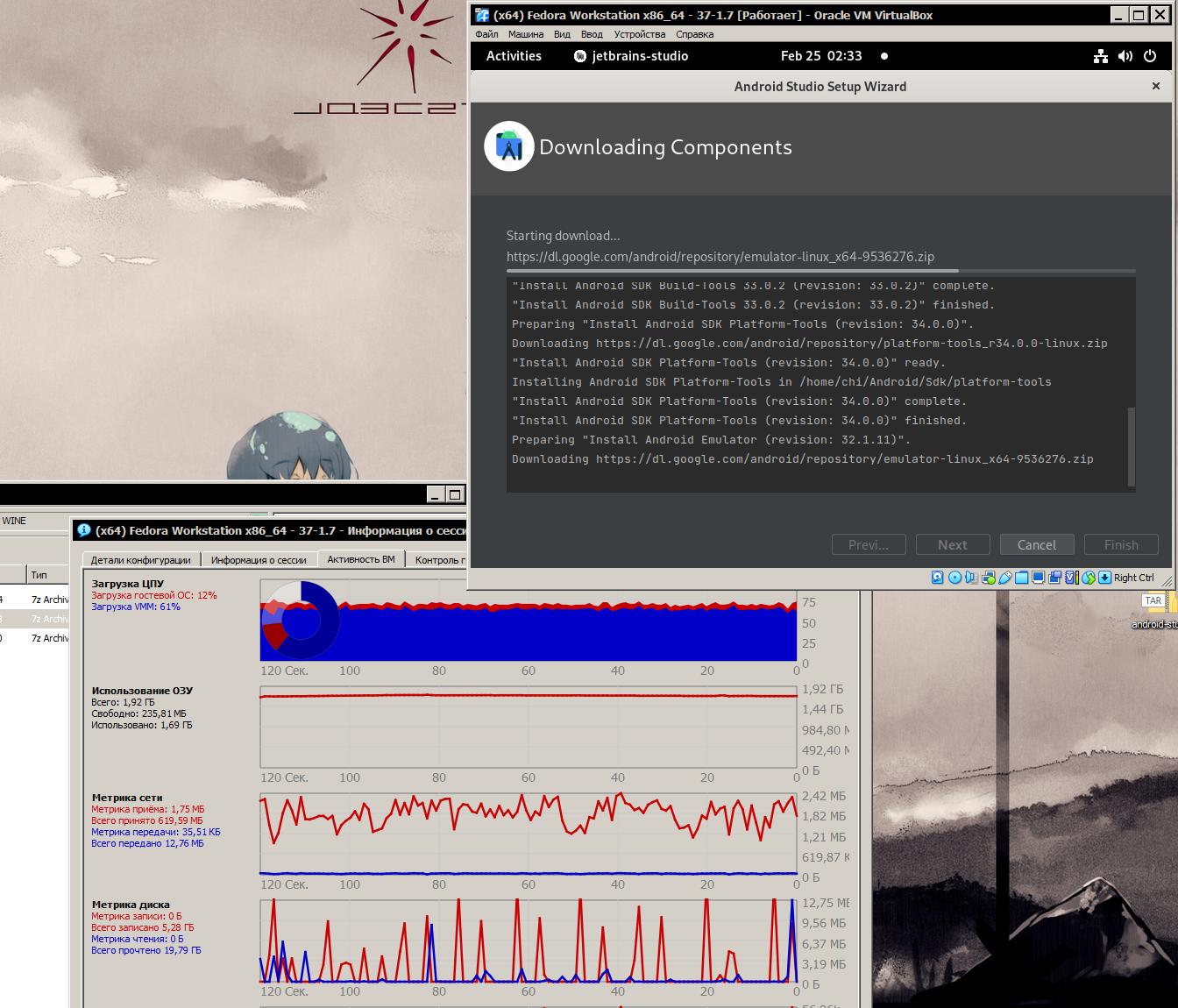Click the download progress bar
Viewport: 1178px width, 1008px height.
[x=820, y=272]
